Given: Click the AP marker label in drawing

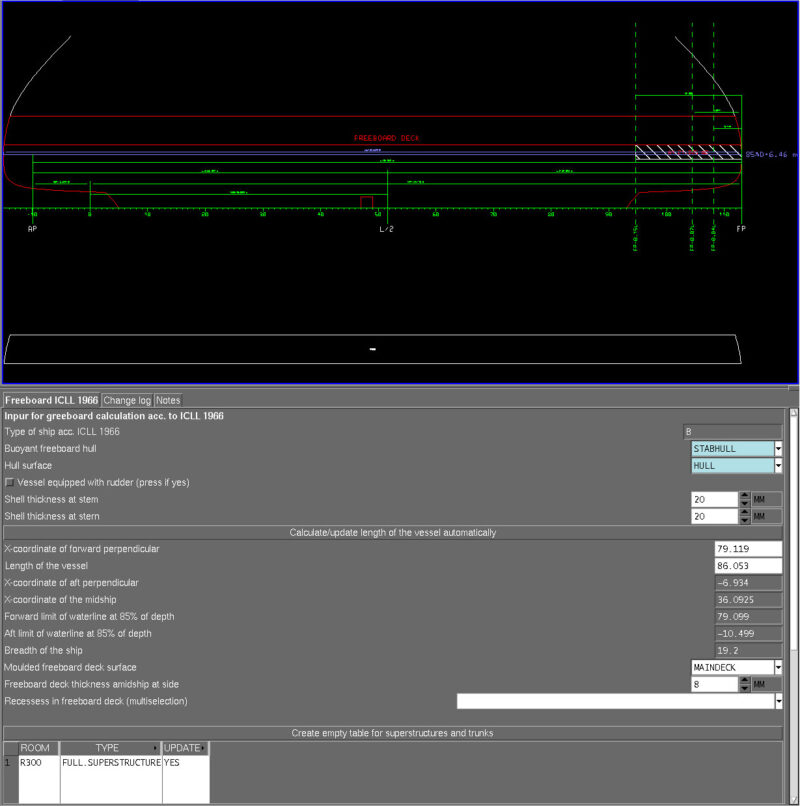Looking at the screenshot, I should click(x=32, y=229).
